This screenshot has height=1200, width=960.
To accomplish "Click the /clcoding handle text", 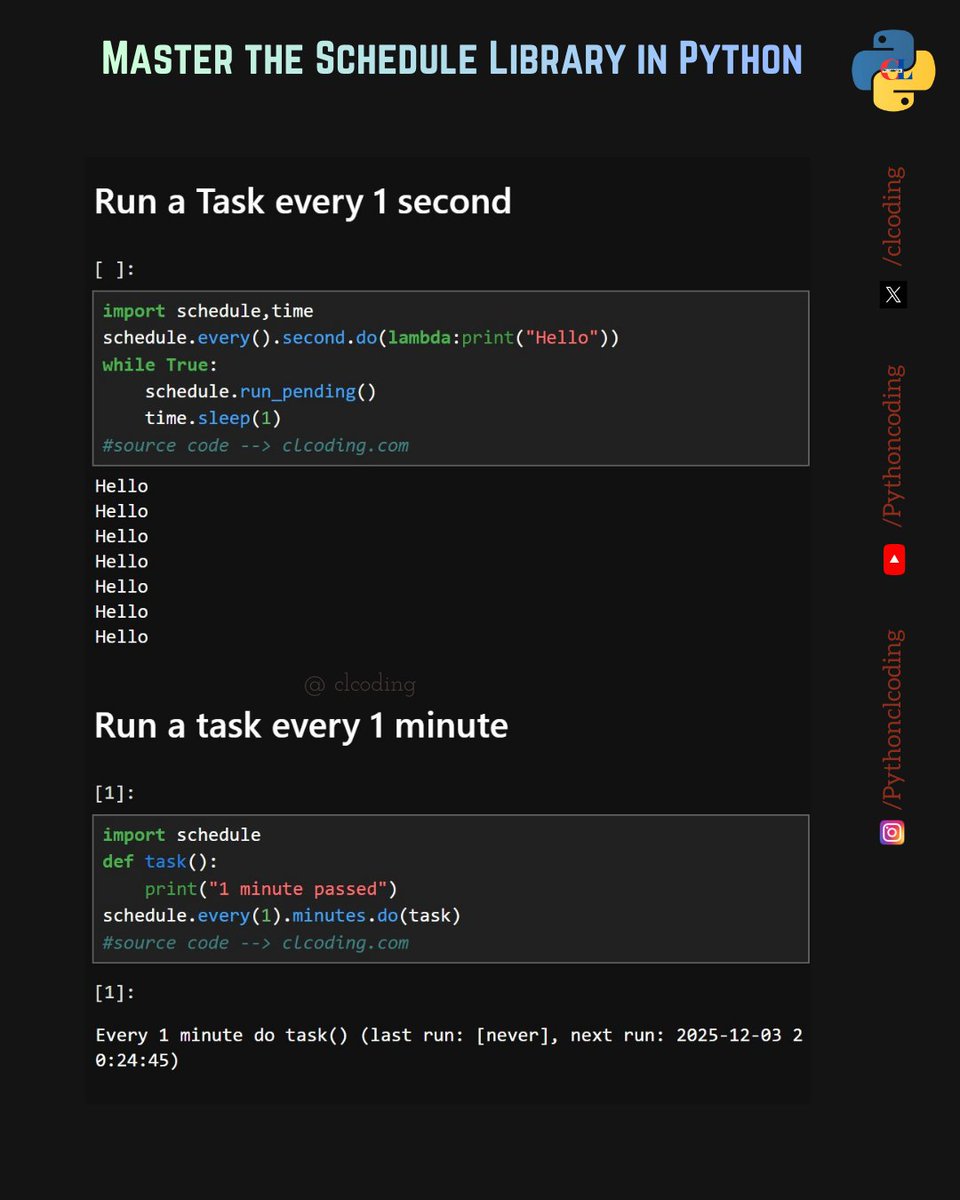I will coord(893,216).
